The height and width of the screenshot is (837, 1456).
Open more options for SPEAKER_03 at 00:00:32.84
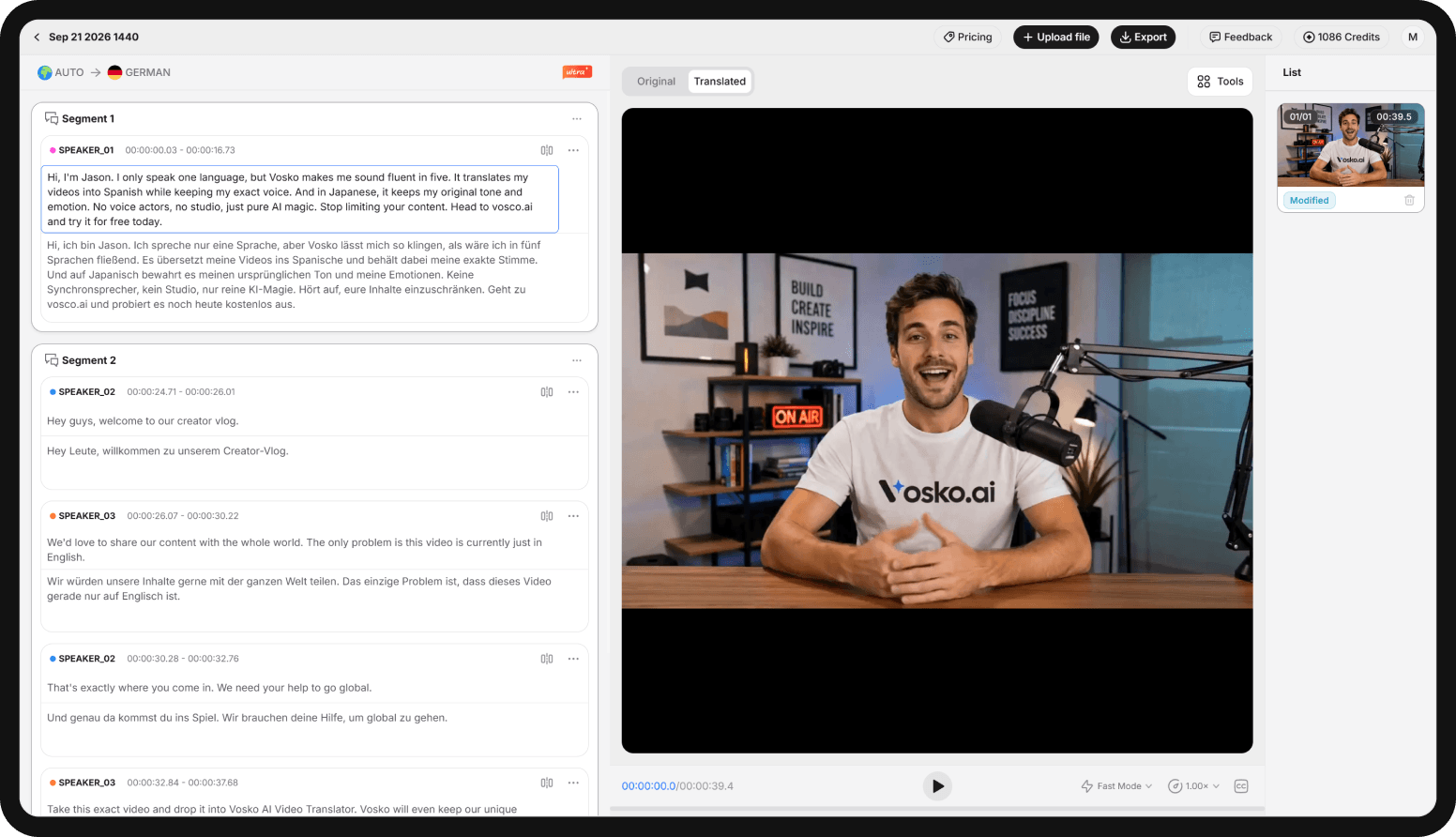point(573,783)
